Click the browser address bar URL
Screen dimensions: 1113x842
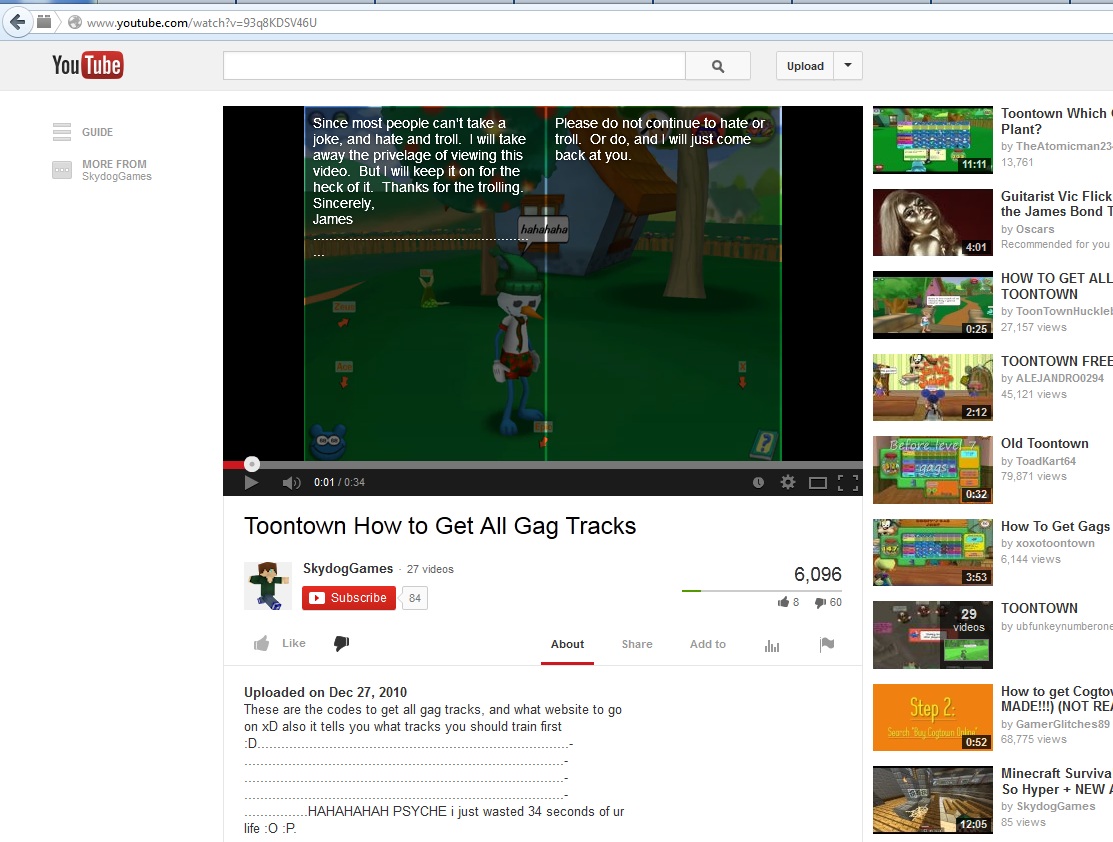[x=202, y=23]
